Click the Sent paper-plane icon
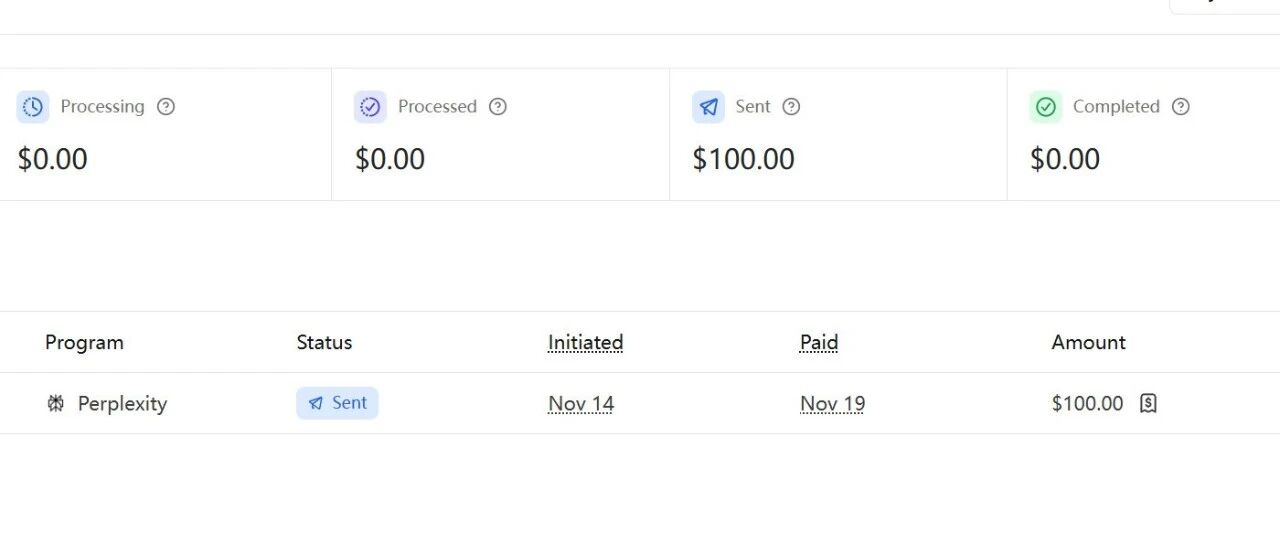Image resolution: width=1280 pixels, height=543 pixels. pos(708,107)
